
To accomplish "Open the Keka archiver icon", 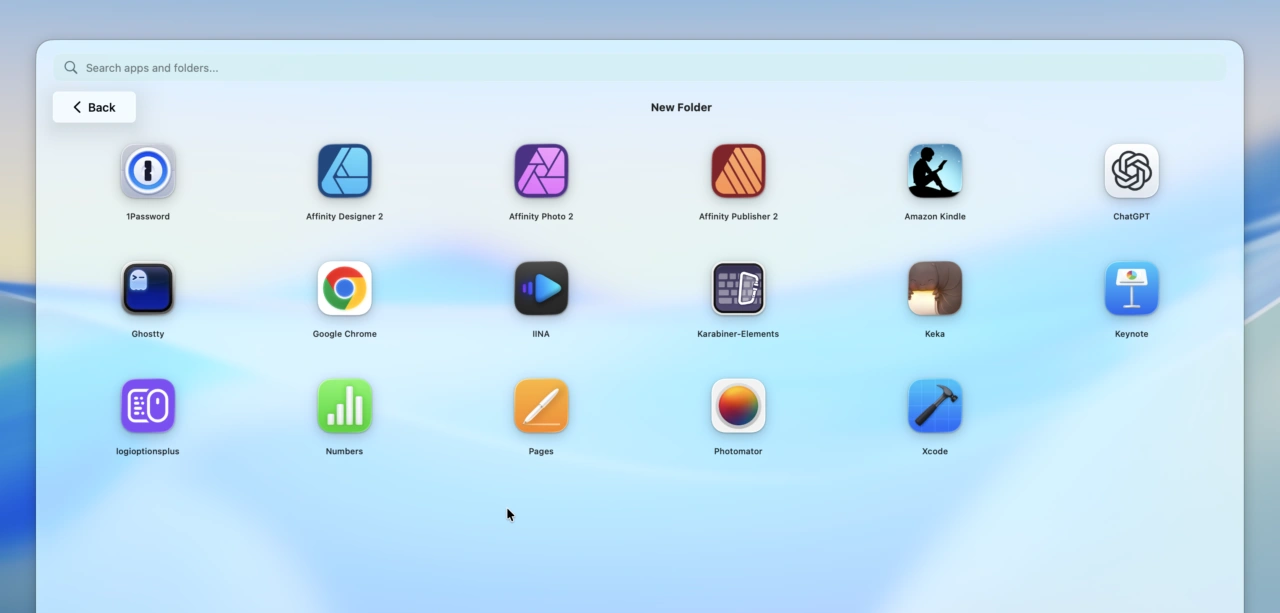I will pos(935,289).
